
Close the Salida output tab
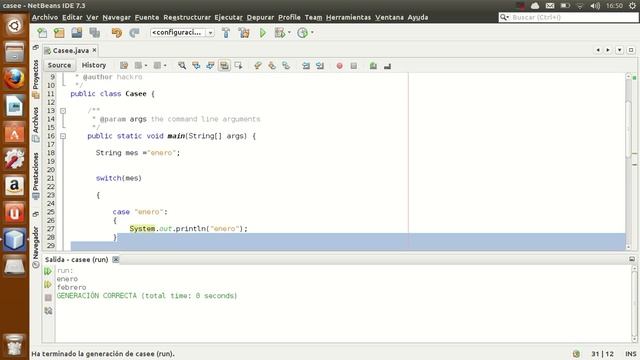(x=116, y=260)
